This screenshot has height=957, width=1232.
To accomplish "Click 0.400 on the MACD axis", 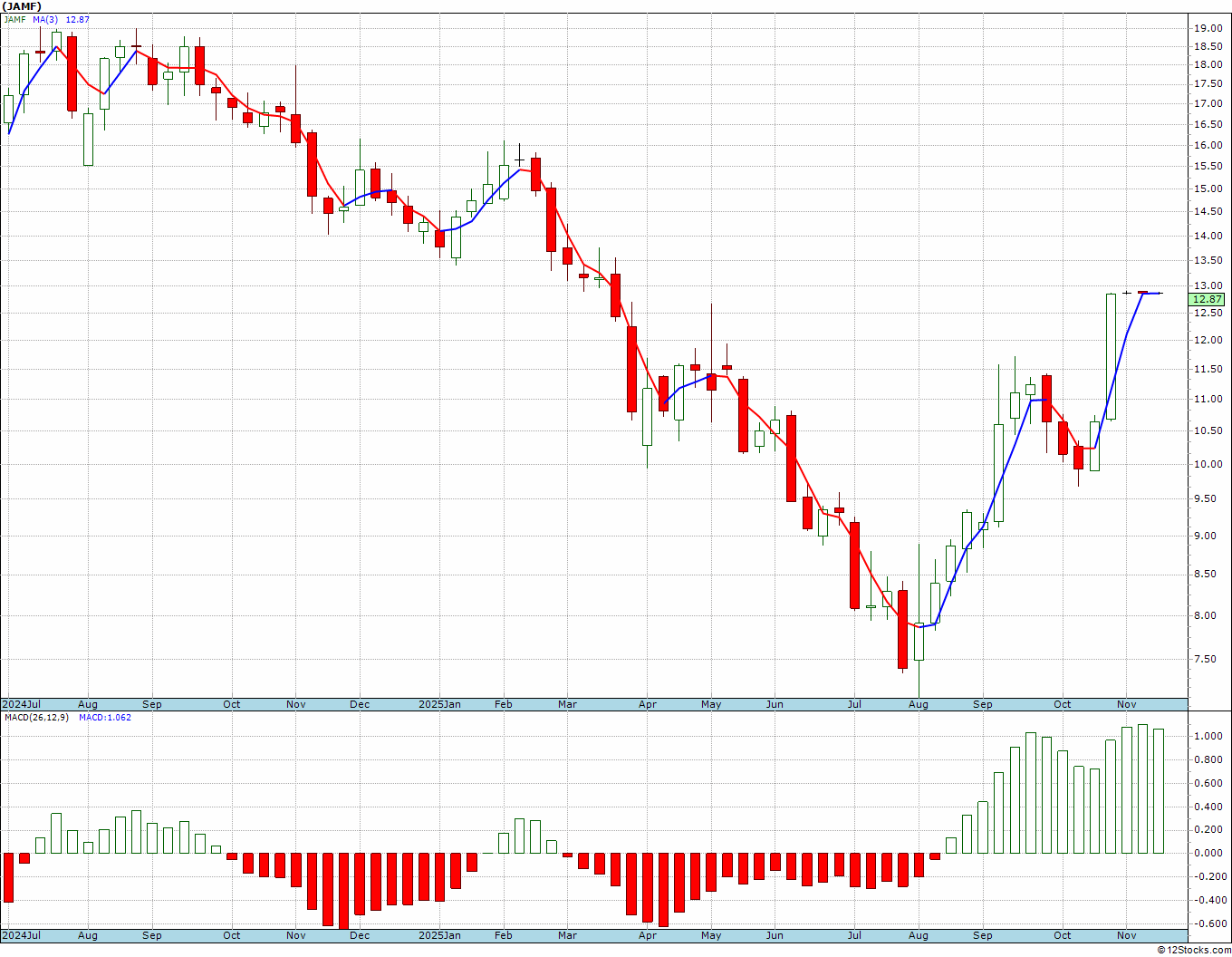I will (1209, 807).
